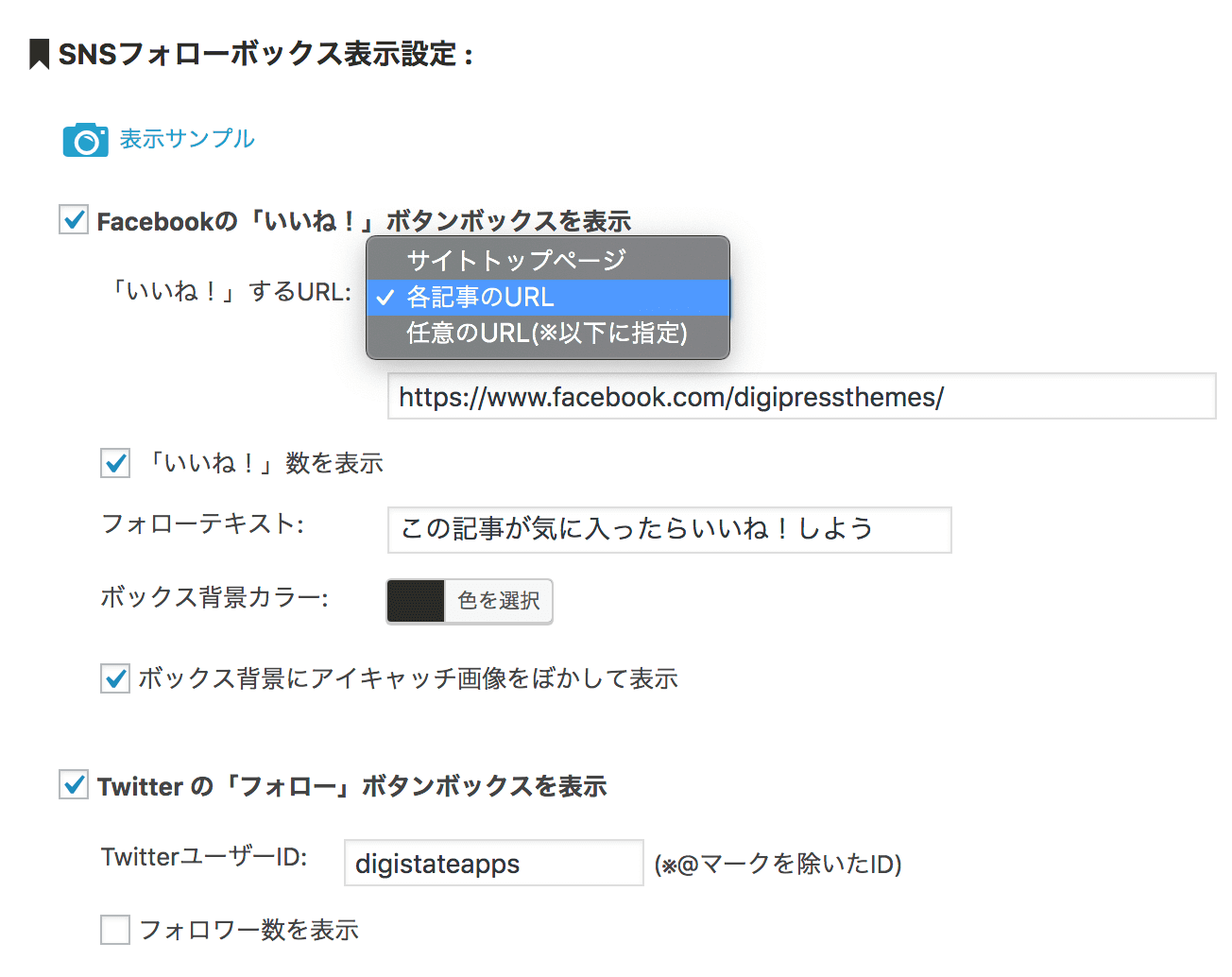Open the 表示サンプル link

[187, 139]
